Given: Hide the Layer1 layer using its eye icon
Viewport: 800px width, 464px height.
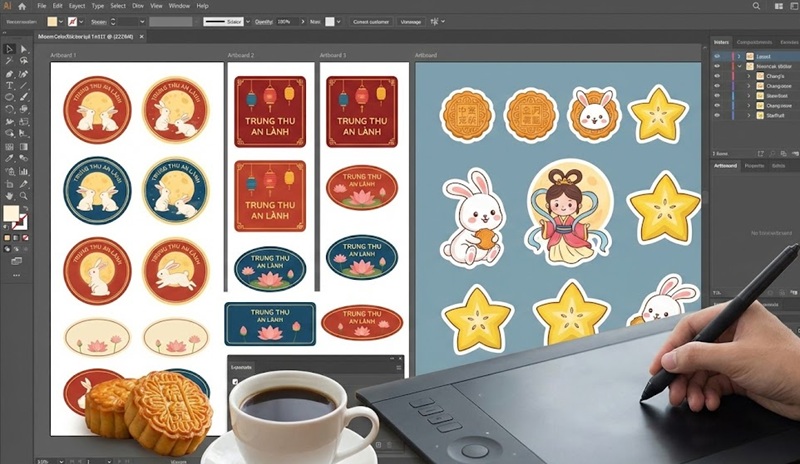Looking at the screenshot, I should (x=717, y=58).
